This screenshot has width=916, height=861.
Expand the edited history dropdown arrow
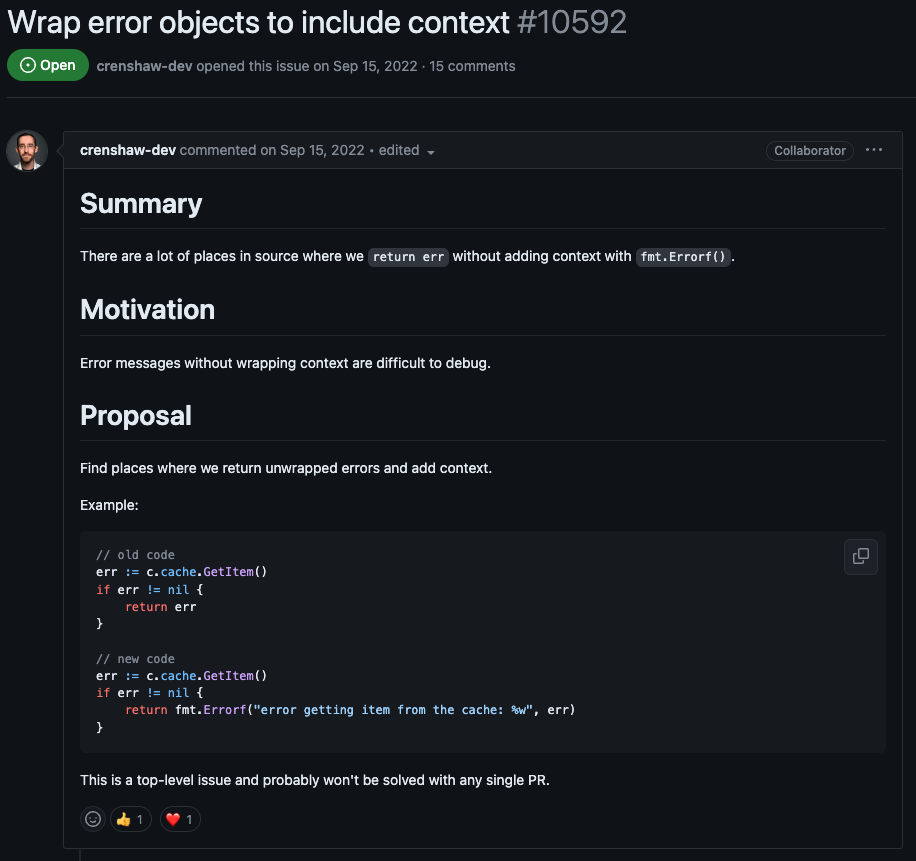pyautogui.click(x=431, y=152)
